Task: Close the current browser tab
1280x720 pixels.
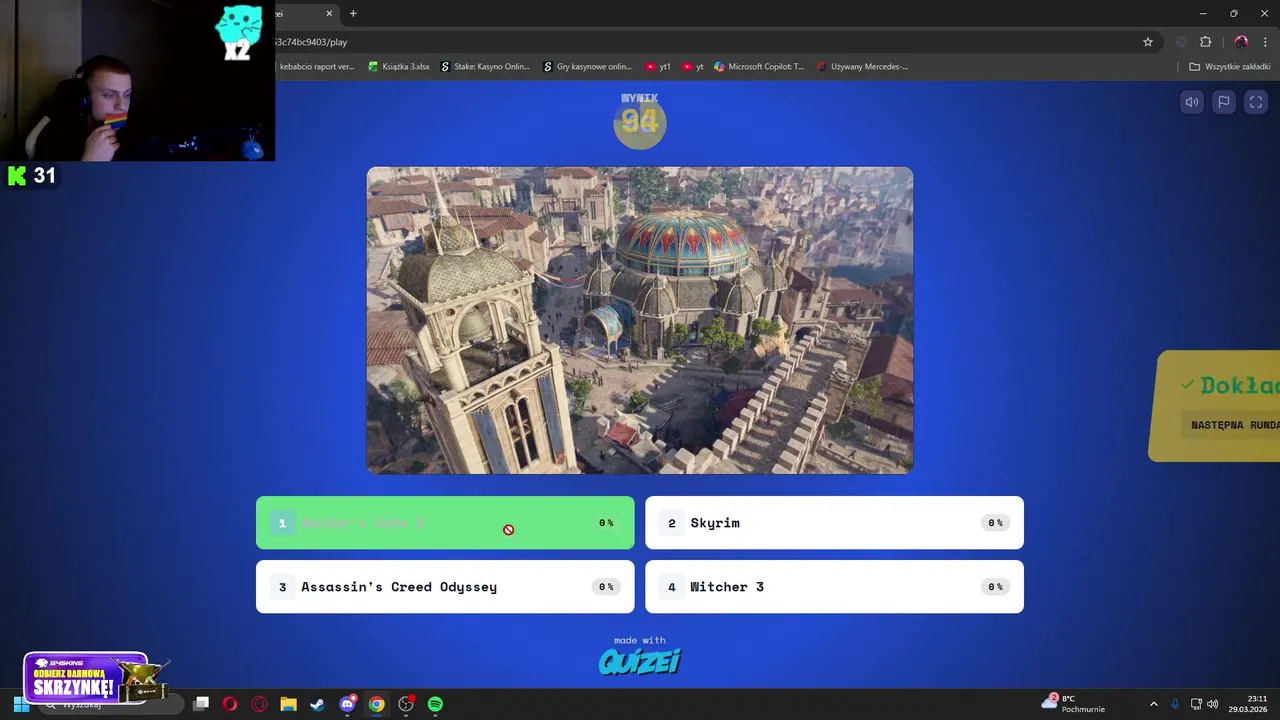Action: (329, 13)
